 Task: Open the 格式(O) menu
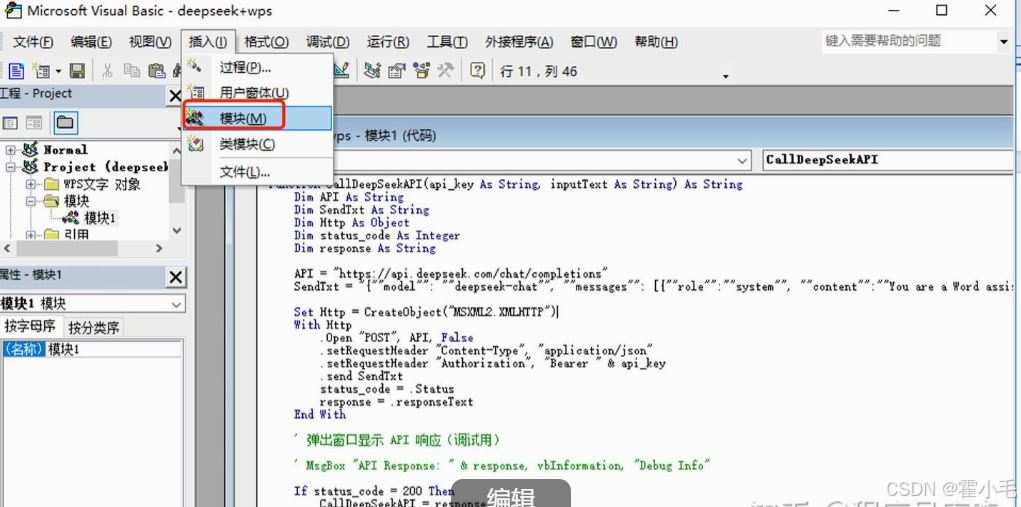pos(266,42)
